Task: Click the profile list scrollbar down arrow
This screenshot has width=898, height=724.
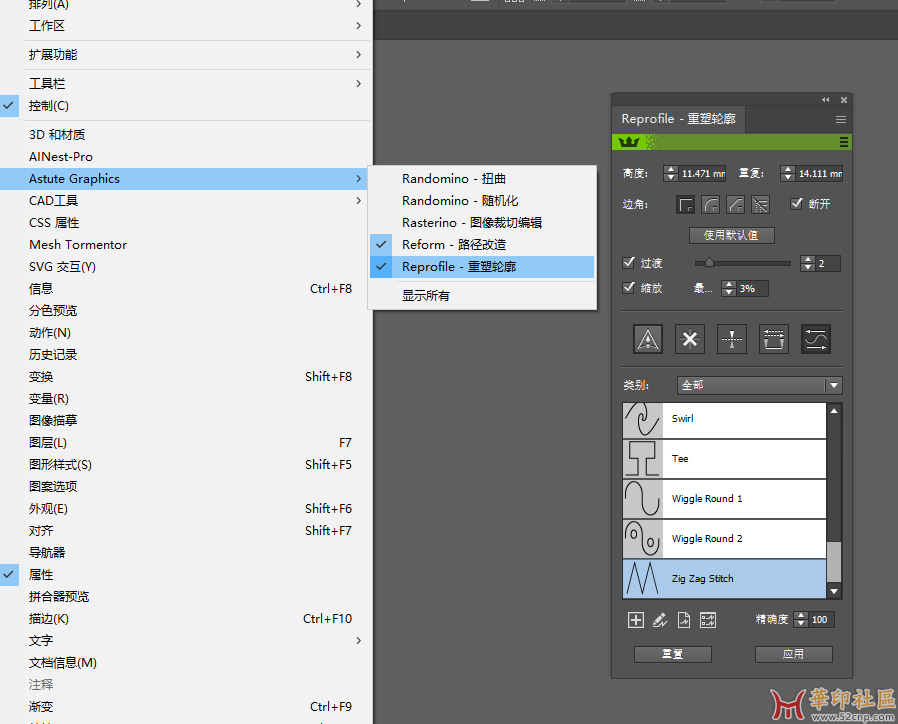Action: tap(834, 591)
